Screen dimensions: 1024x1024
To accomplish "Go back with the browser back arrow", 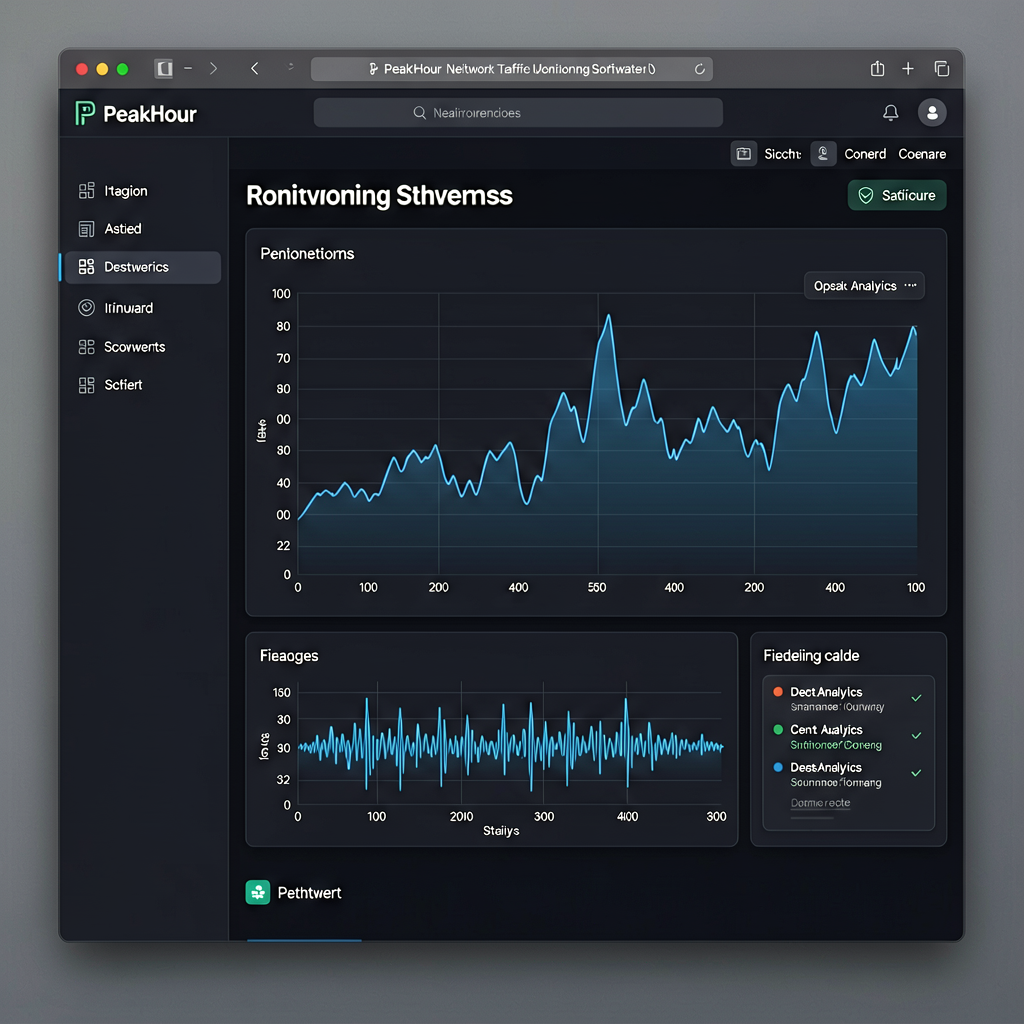I will pyautogui.click(x=255, y=69).
